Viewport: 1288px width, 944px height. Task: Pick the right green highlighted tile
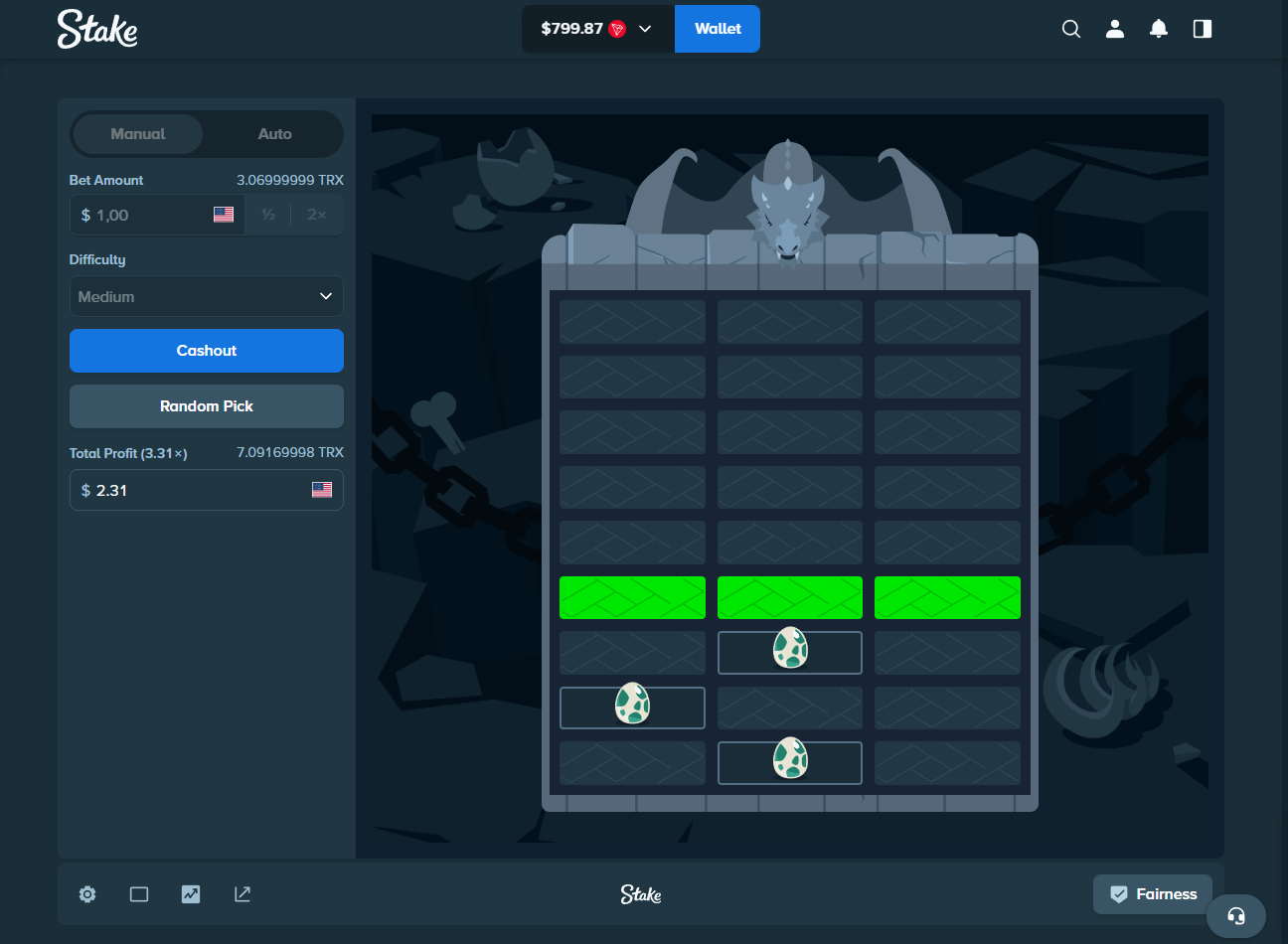[x=947, y=597]
